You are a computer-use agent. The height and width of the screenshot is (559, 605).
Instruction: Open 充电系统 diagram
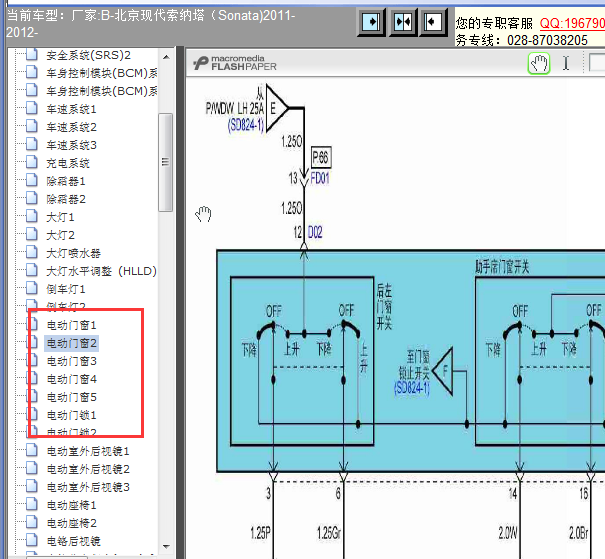click(68, 163)
